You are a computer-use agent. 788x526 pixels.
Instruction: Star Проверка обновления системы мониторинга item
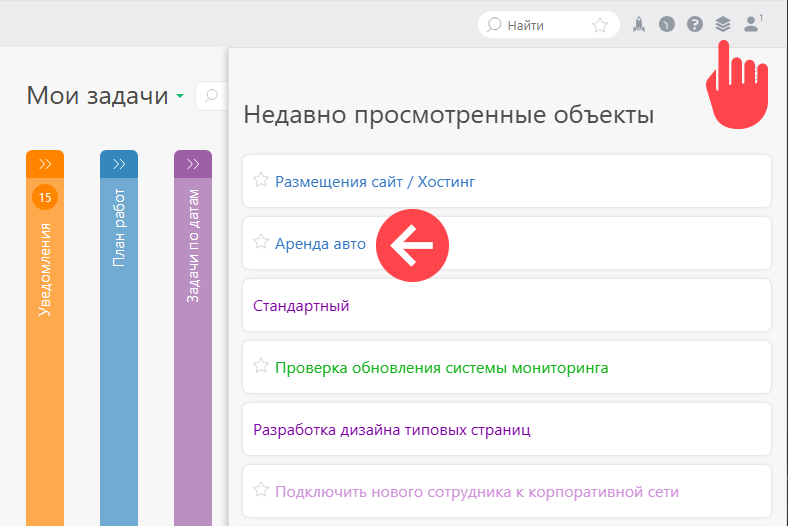261,365
